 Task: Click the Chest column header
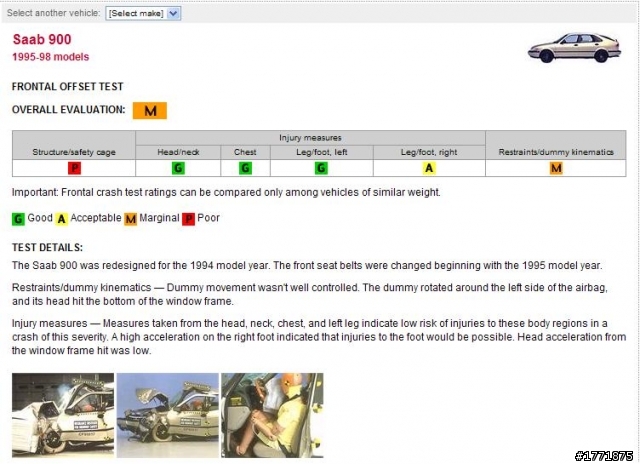tap(245, 152)
